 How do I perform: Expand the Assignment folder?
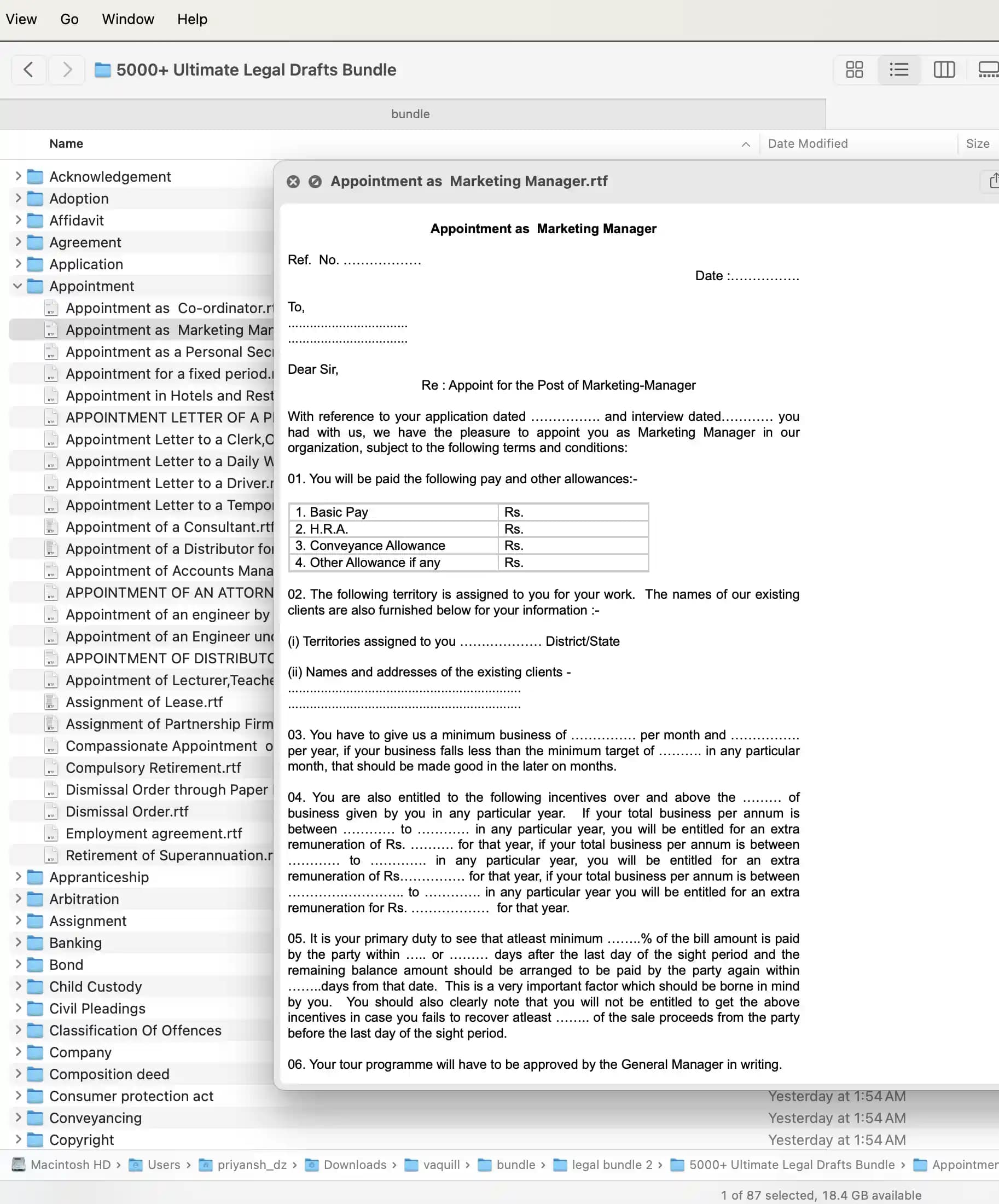point(18,920)
